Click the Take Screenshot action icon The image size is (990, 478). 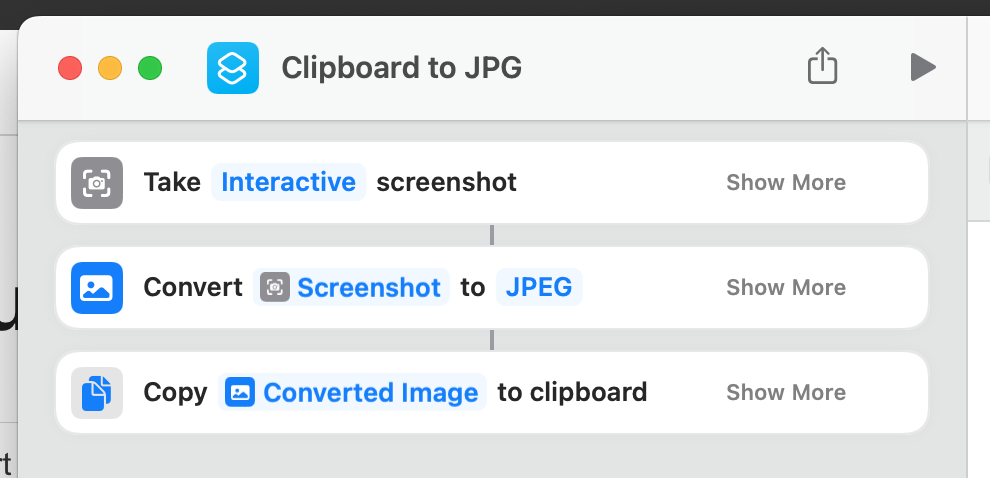click(x=97, y=183)
